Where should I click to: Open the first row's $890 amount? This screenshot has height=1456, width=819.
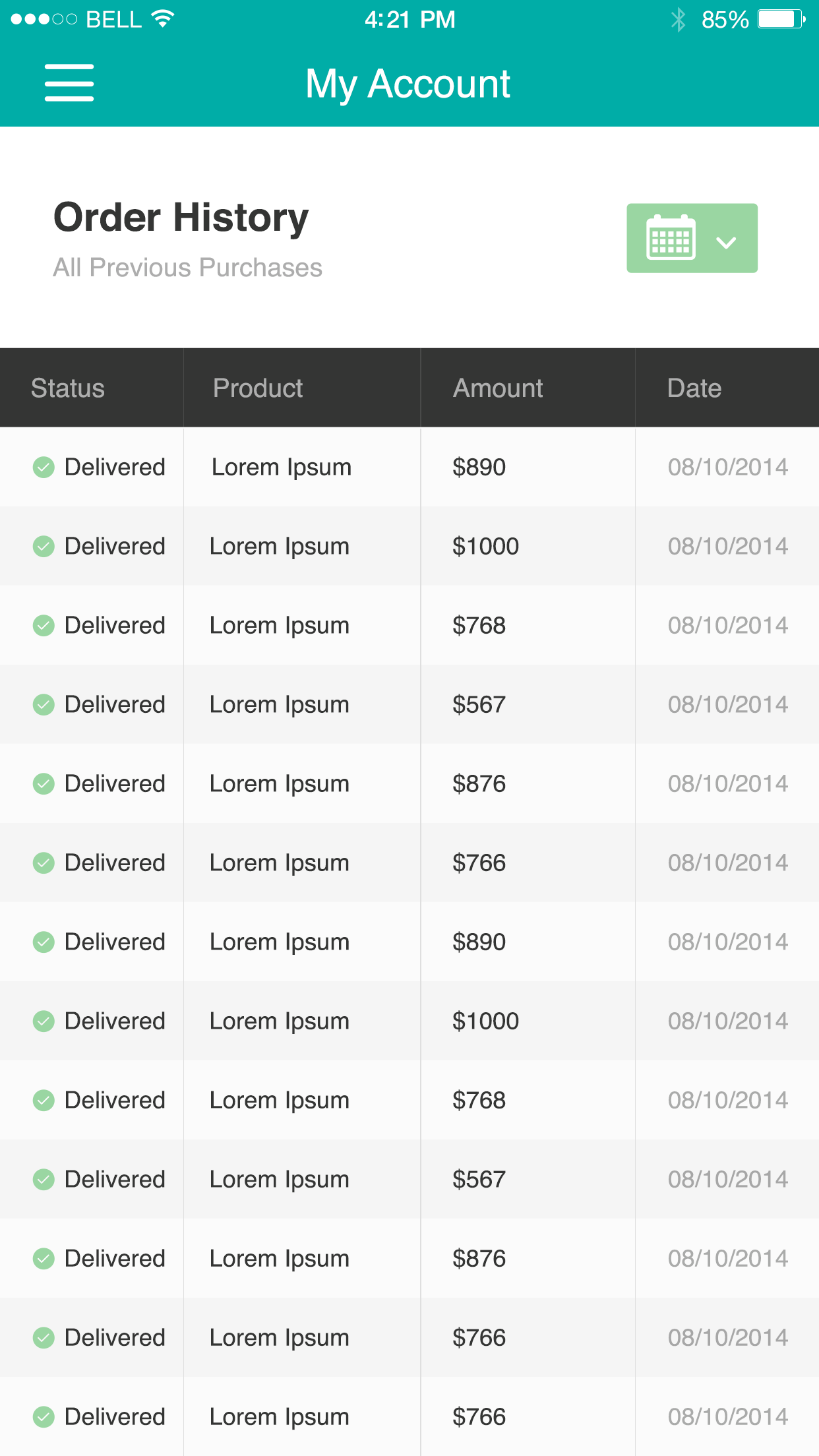click(x=479, y=468)
